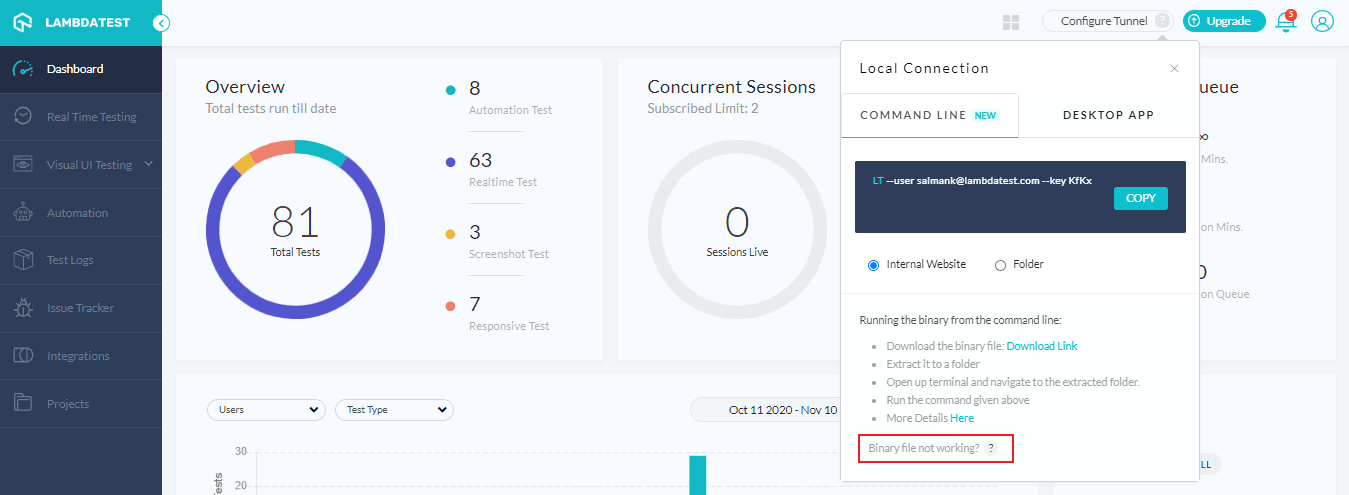This screenshot has height=495, width=1349.
Task: Click the help icon beside Binary file not working
Action: pyautogui.click(x=990, y=449)
